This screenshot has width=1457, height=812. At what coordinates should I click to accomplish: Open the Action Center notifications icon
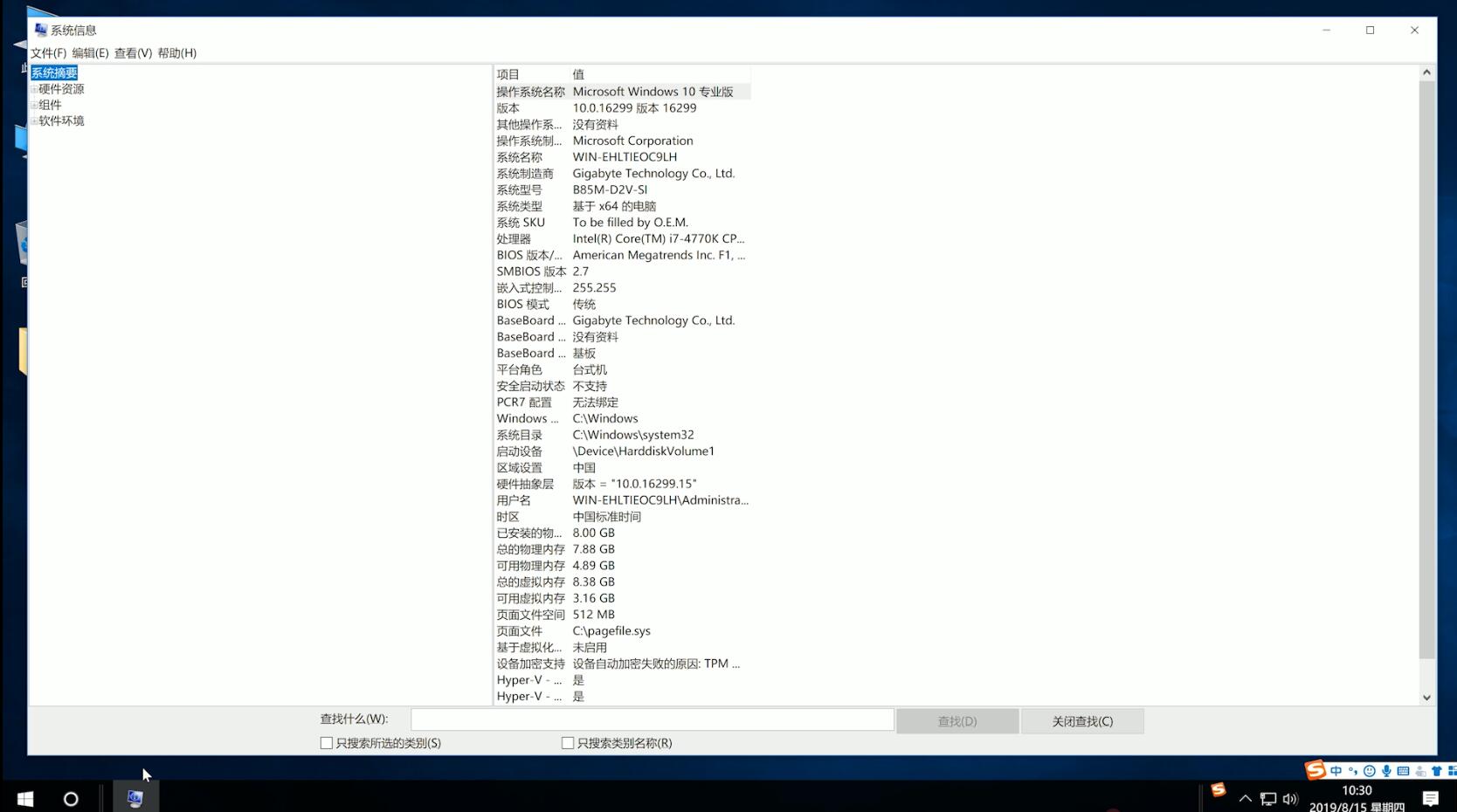pyautogui.click(x=1430, y=798)
